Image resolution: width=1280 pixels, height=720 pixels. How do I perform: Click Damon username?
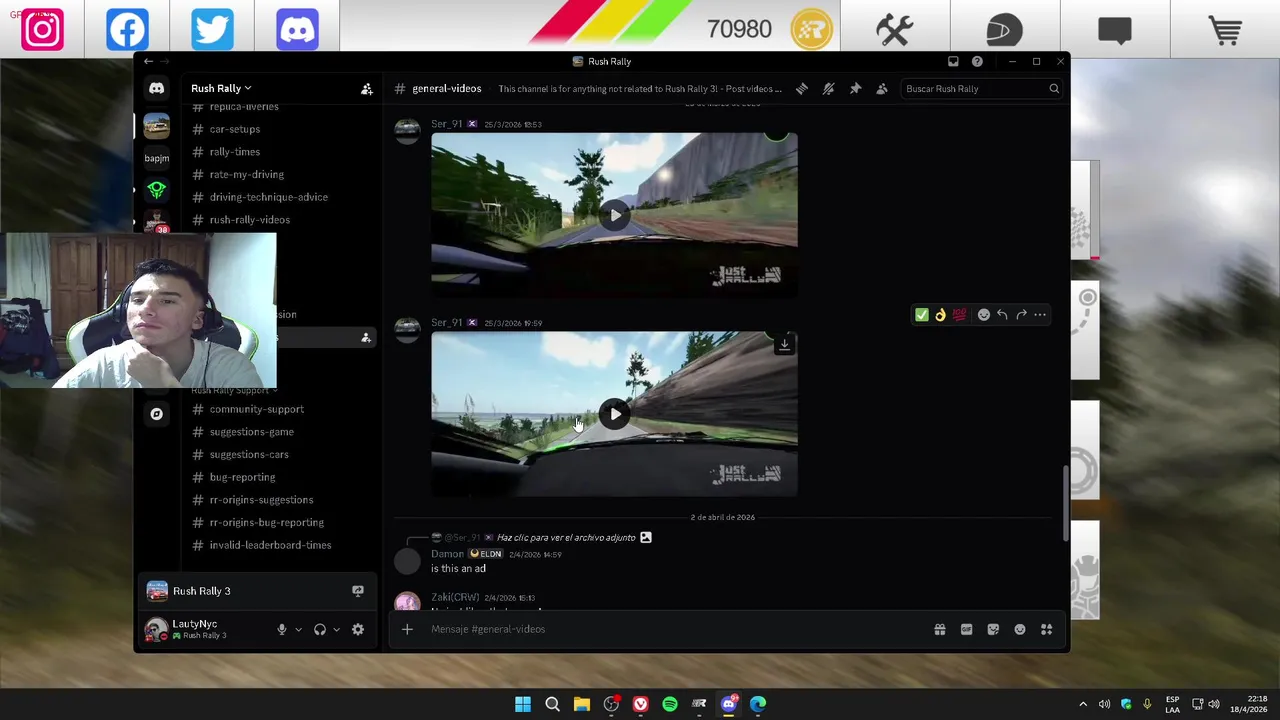(447, 554)
